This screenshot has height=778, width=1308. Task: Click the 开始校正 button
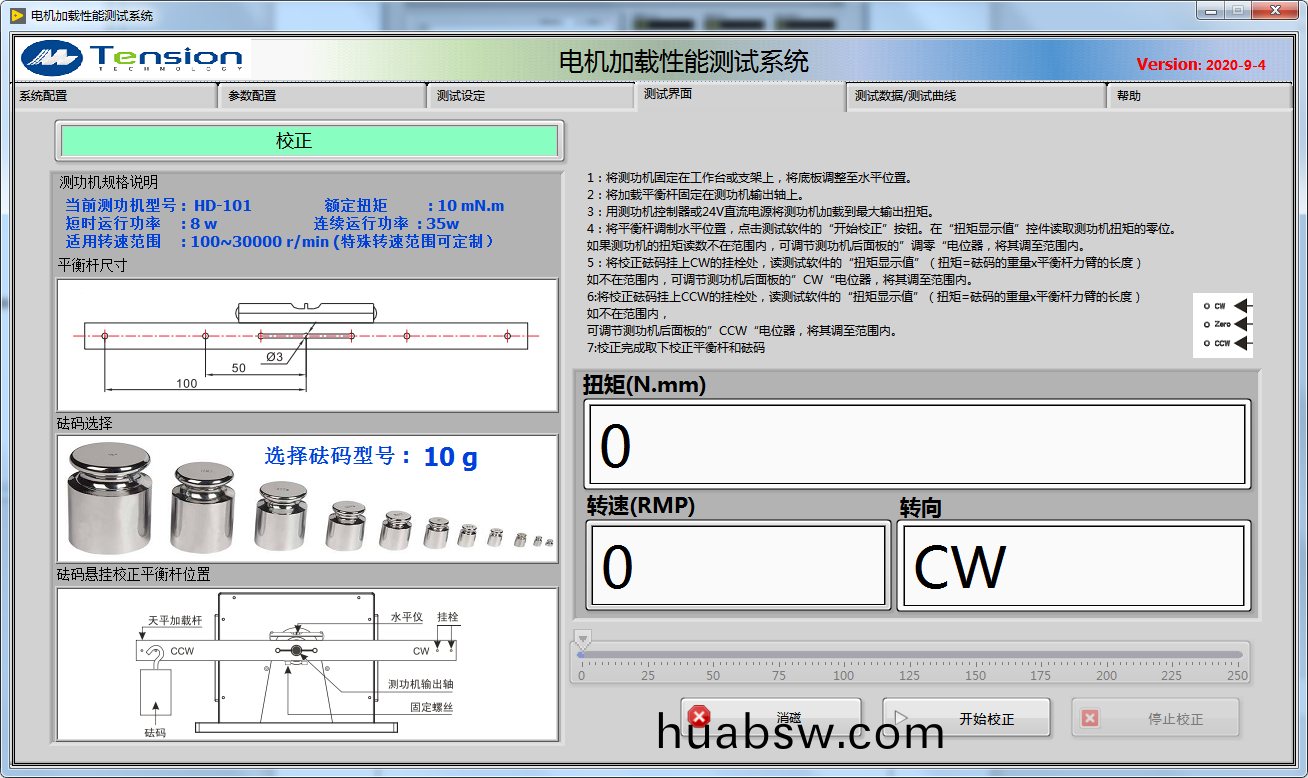966,718
